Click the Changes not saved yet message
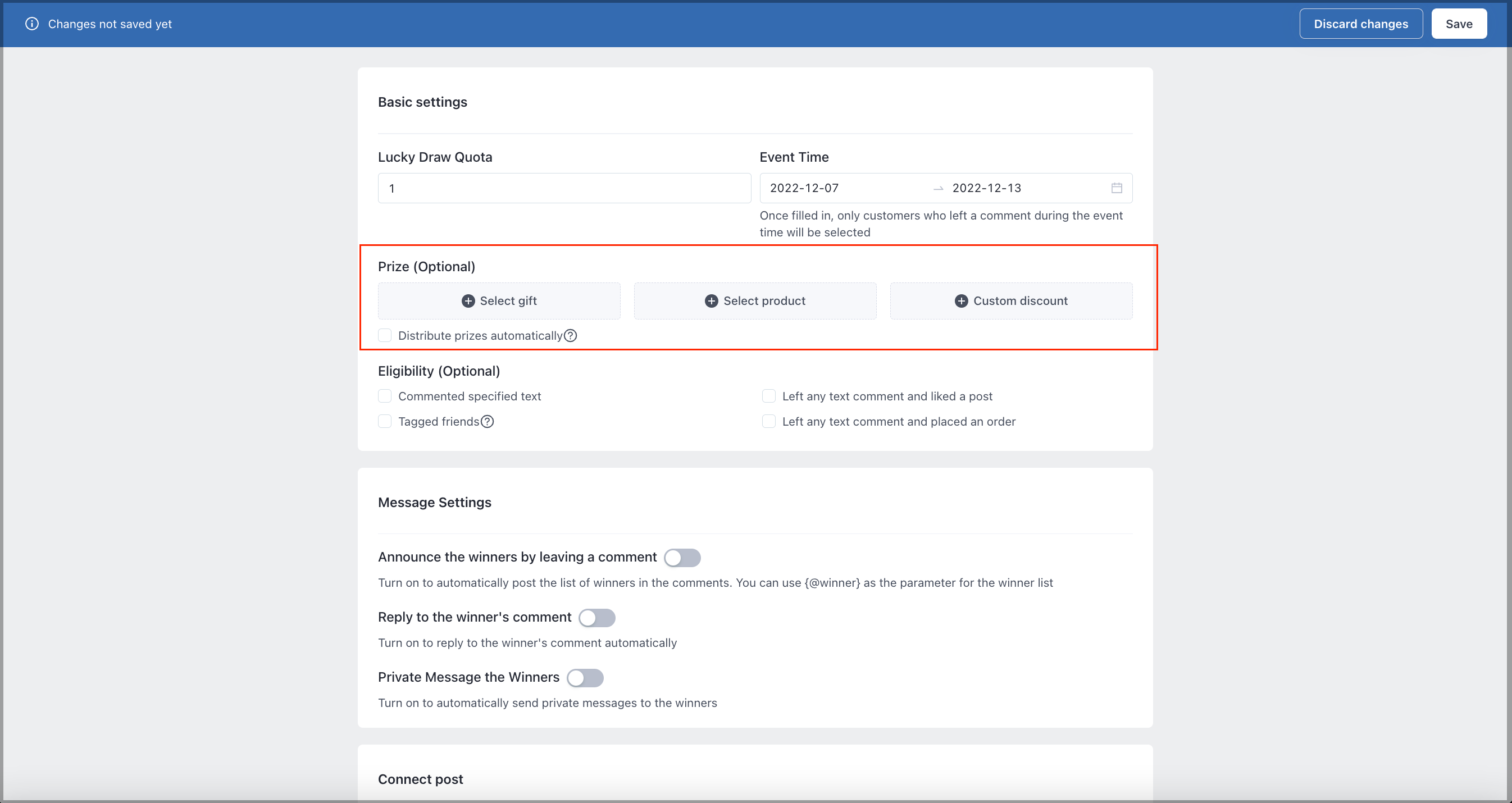Image resolution: width=1512 pixels, height=803 pixels. tap(110, 24)
